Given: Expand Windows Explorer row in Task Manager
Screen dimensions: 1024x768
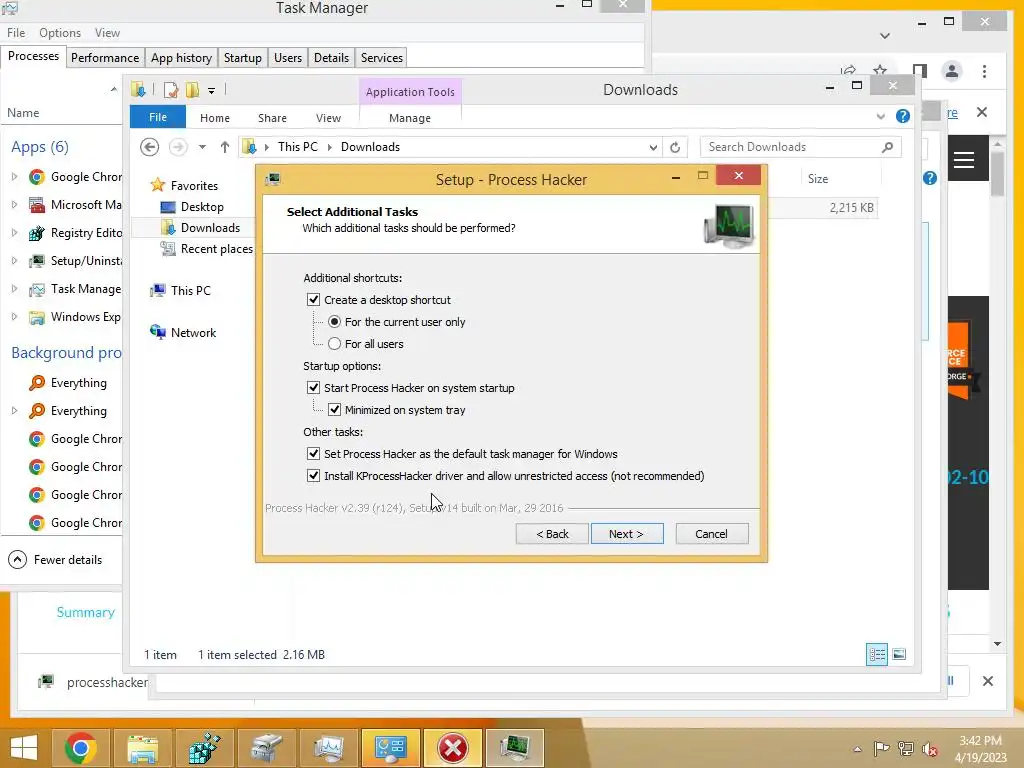Looking at the screenshot, I should tap(14, 317).
